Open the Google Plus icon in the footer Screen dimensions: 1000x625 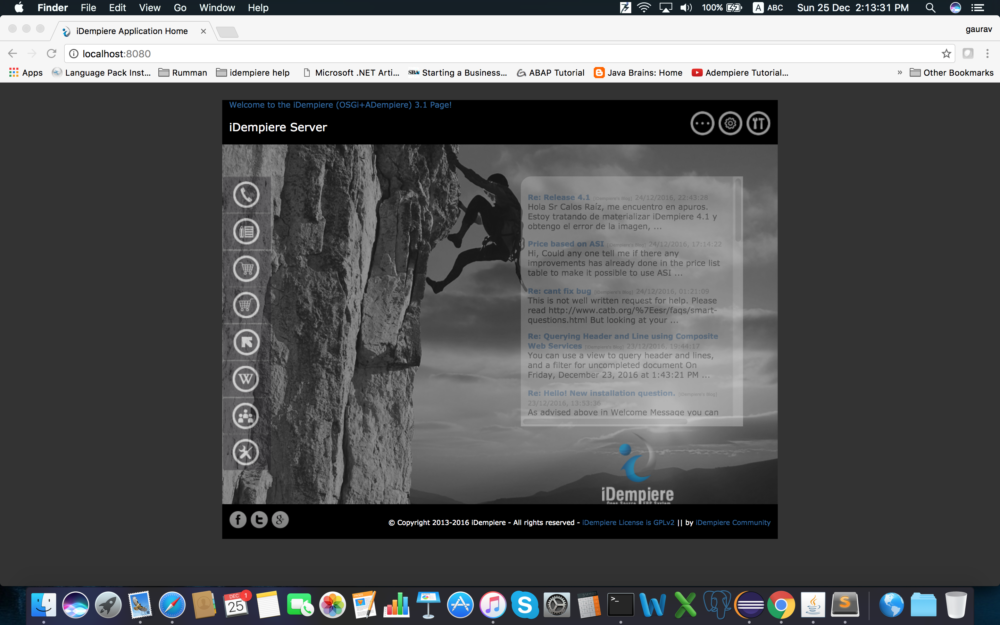(x=280, y=520)
